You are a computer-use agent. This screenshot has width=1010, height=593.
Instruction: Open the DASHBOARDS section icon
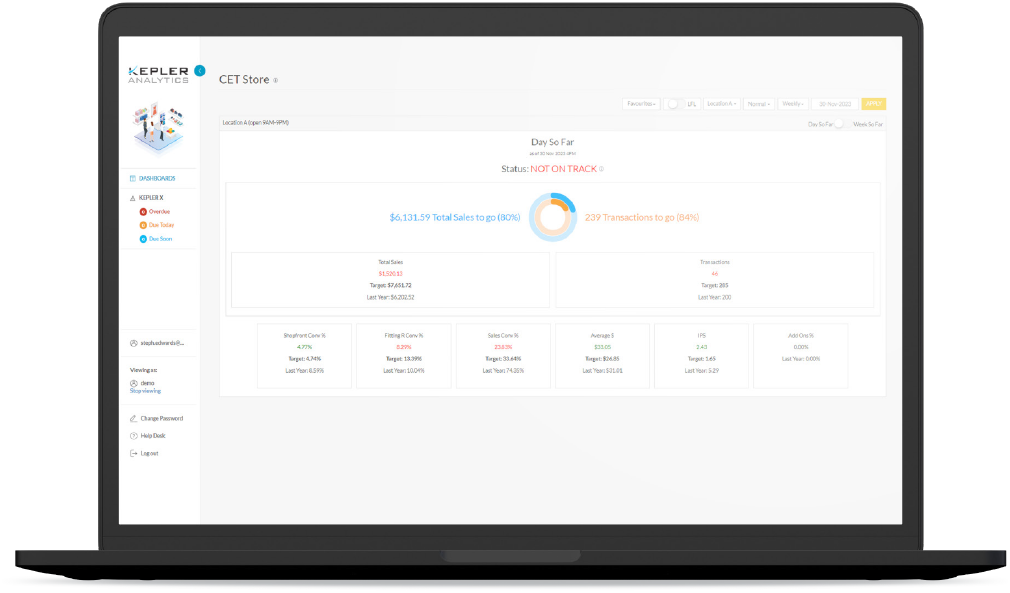132,178
